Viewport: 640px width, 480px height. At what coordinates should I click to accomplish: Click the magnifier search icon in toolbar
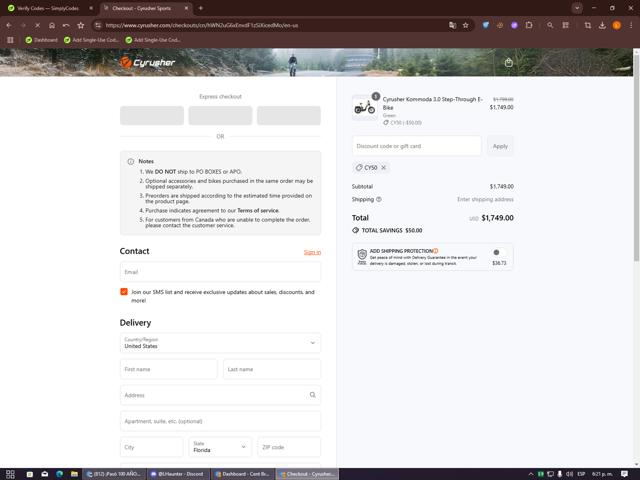click(x=550, y=25)
